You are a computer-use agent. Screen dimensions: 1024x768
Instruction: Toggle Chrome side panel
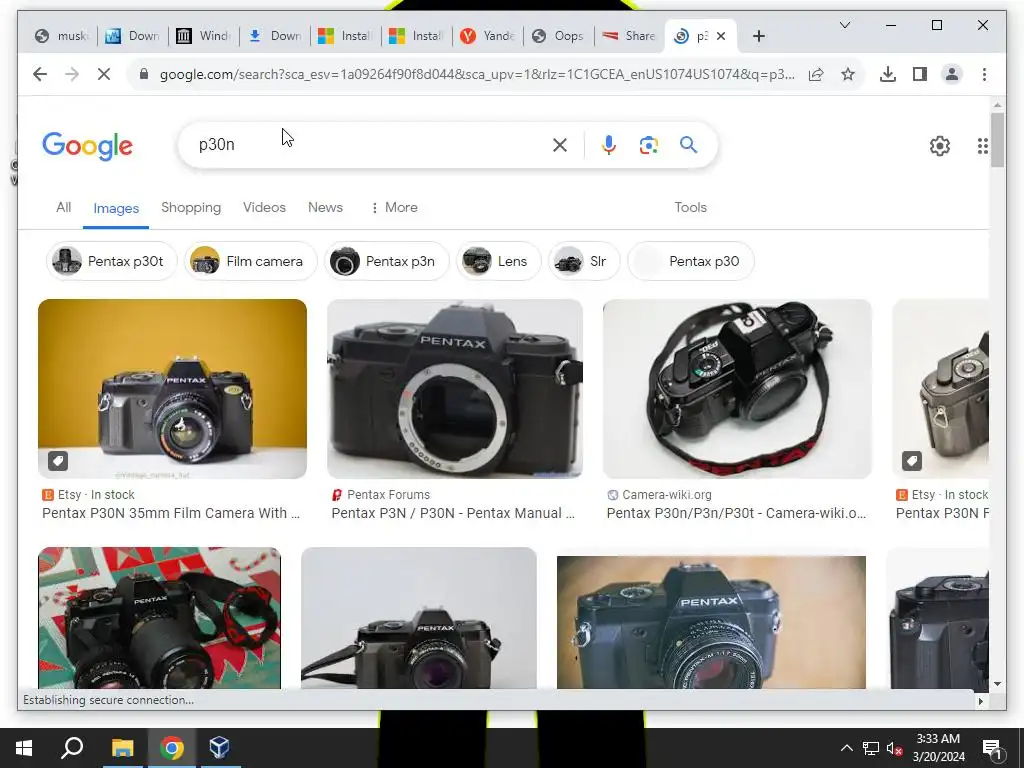point(920,74)
